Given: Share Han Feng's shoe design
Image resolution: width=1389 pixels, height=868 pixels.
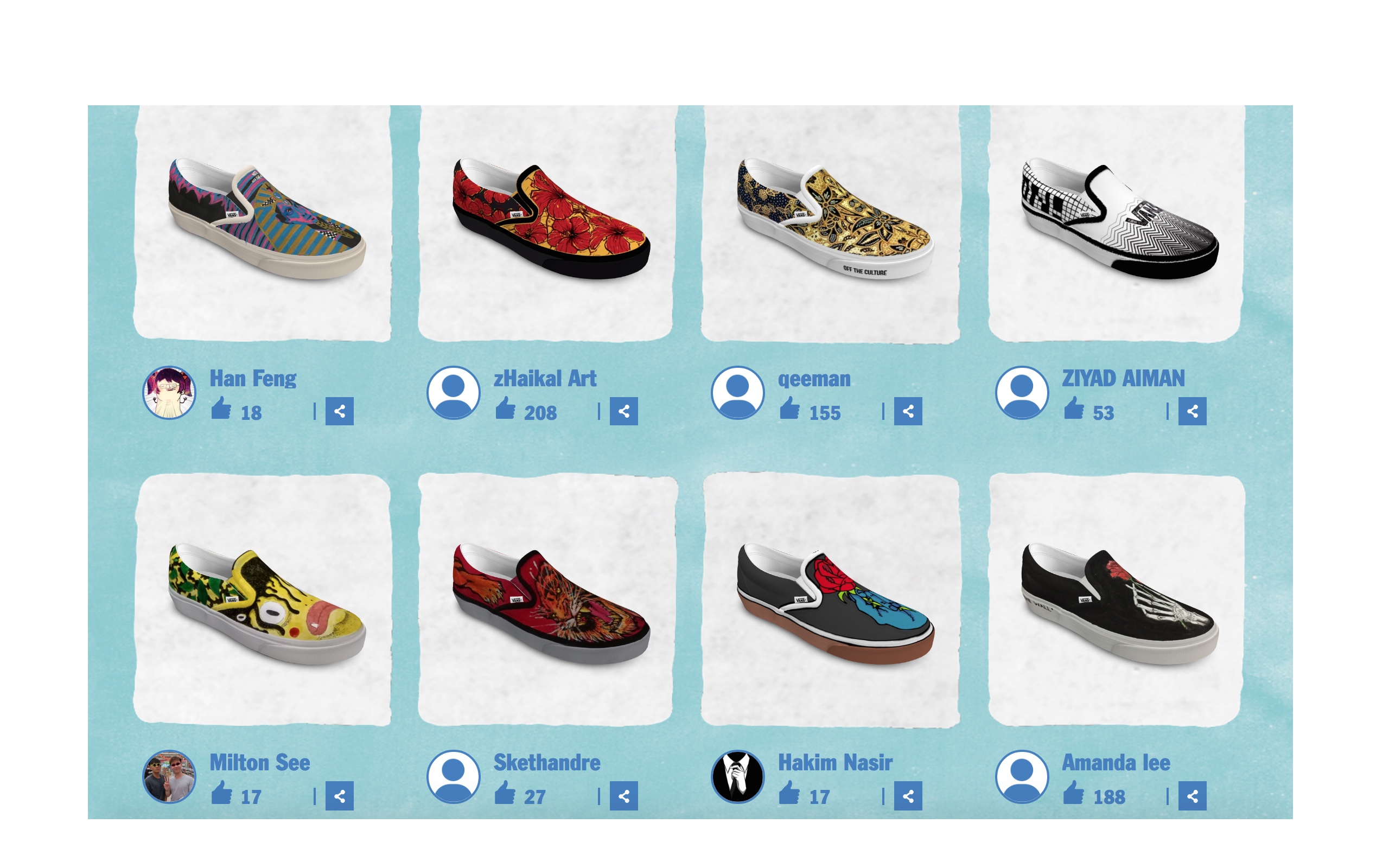Looking at the screenshot, I should point(339,411).
